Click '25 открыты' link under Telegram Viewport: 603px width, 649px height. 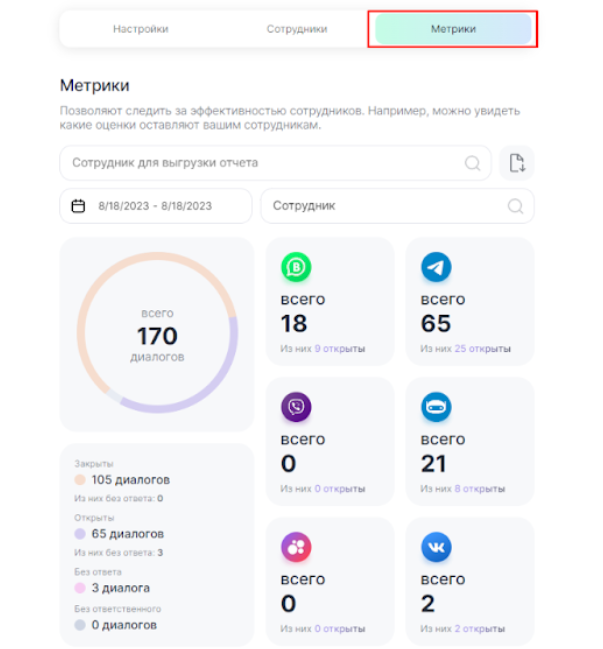(482, 349)
